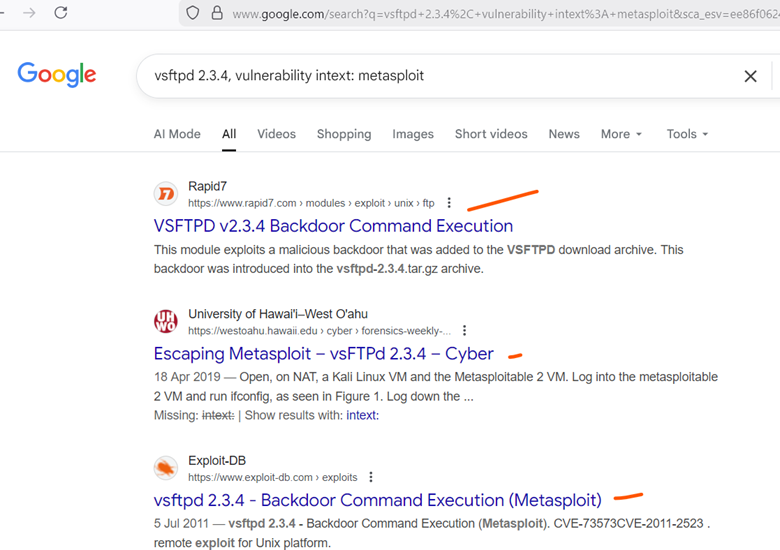
Task: Expand the More dropdown
Action: [x=621, y=134]
